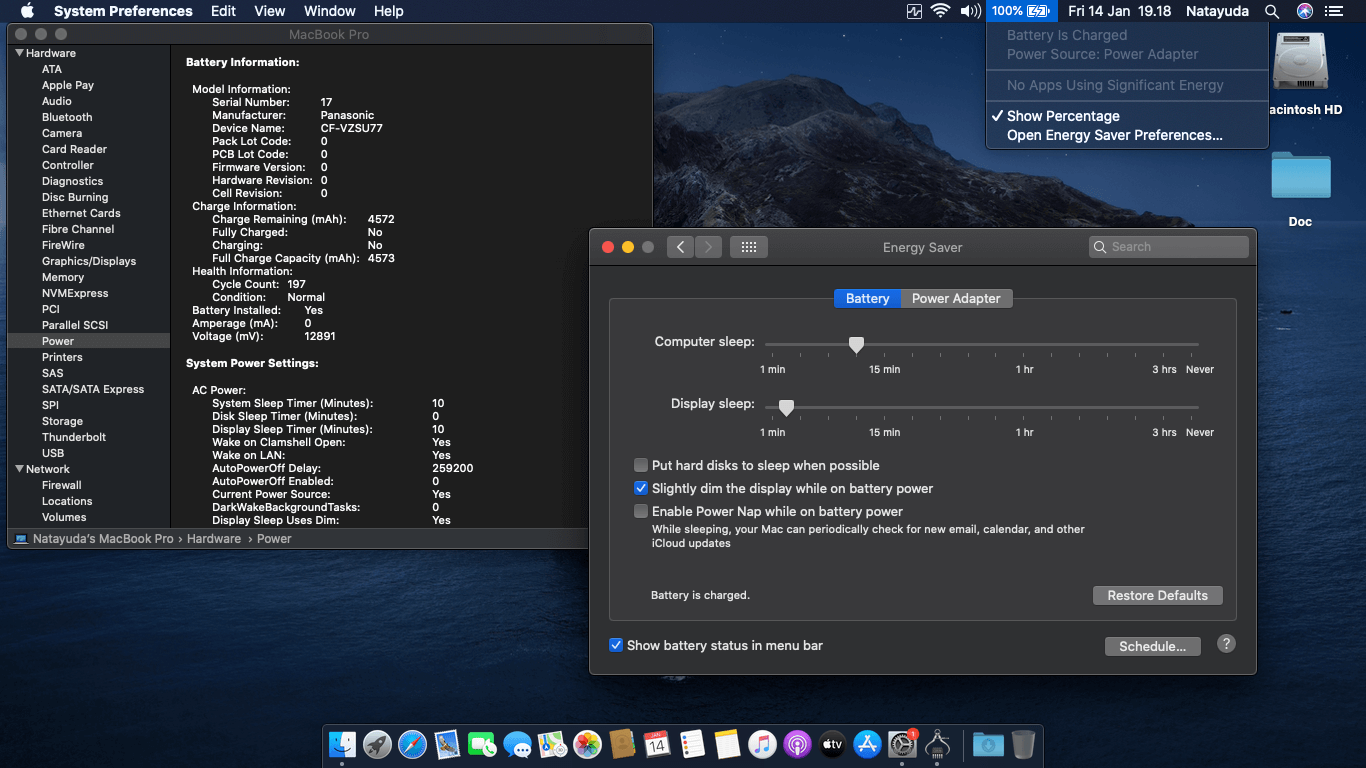Open the Downloads stack in the Dock
This screenshot has height=768, width=1366.
(x=988, y=744)
